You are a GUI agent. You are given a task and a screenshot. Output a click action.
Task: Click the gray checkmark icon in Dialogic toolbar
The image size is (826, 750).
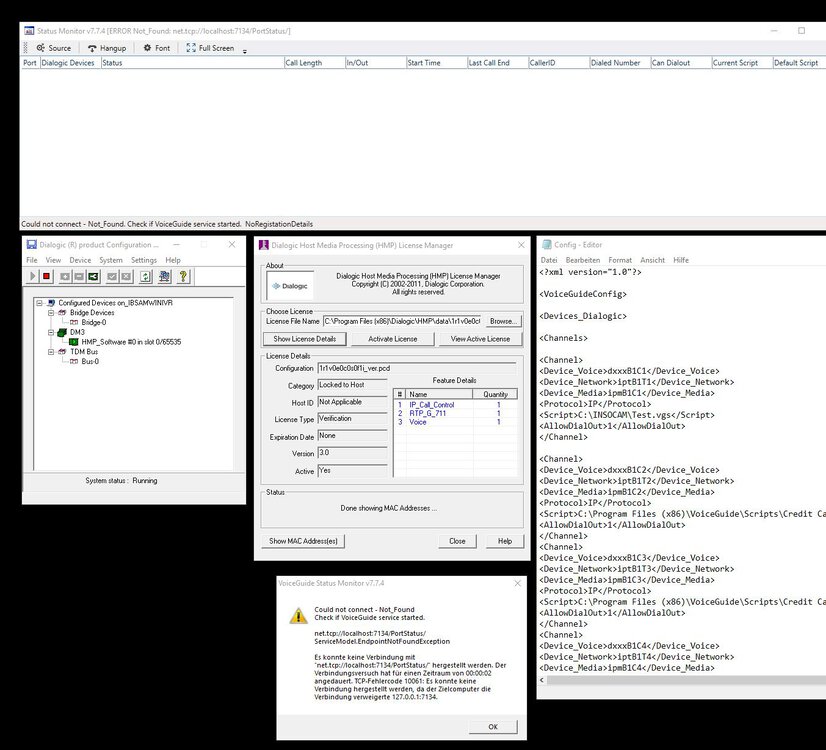click(112, 276)
